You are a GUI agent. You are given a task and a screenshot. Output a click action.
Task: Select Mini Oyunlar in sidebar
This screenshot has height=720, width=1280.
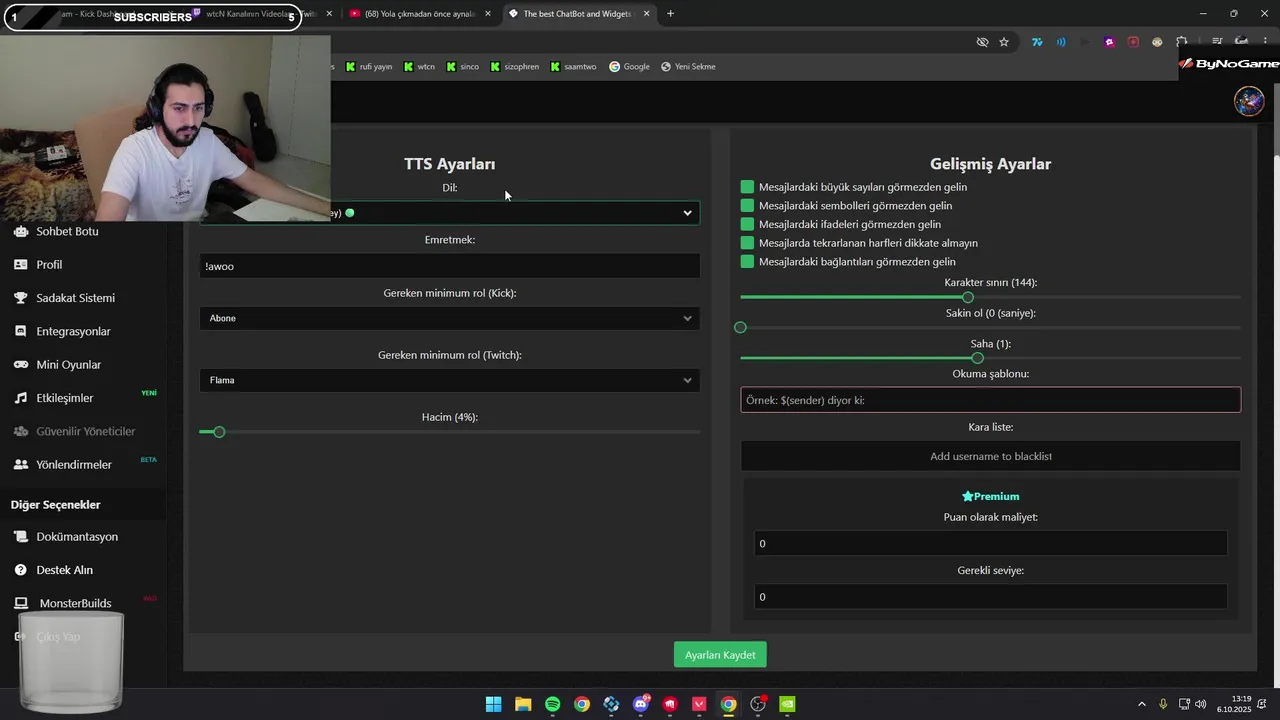68,365
